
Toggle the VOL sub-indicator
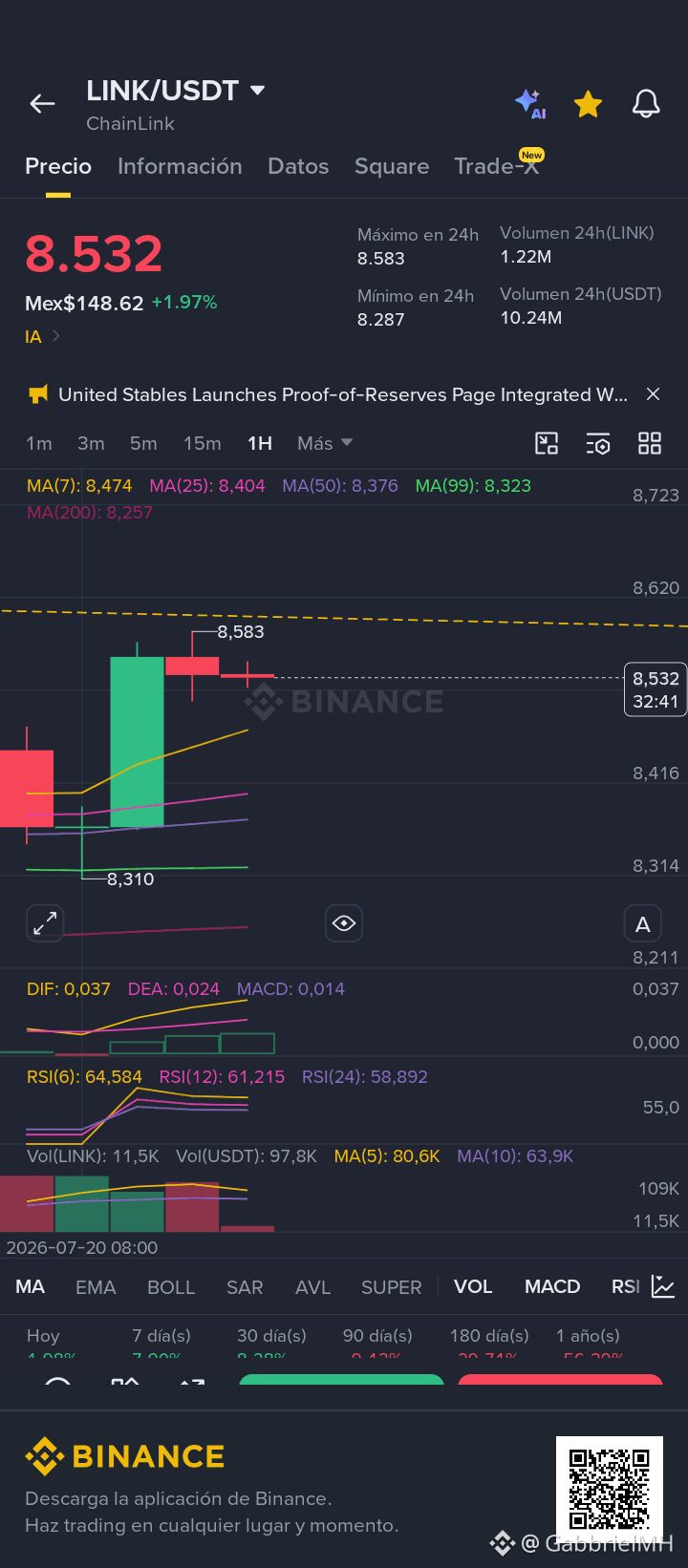(x=473, y=1287)
